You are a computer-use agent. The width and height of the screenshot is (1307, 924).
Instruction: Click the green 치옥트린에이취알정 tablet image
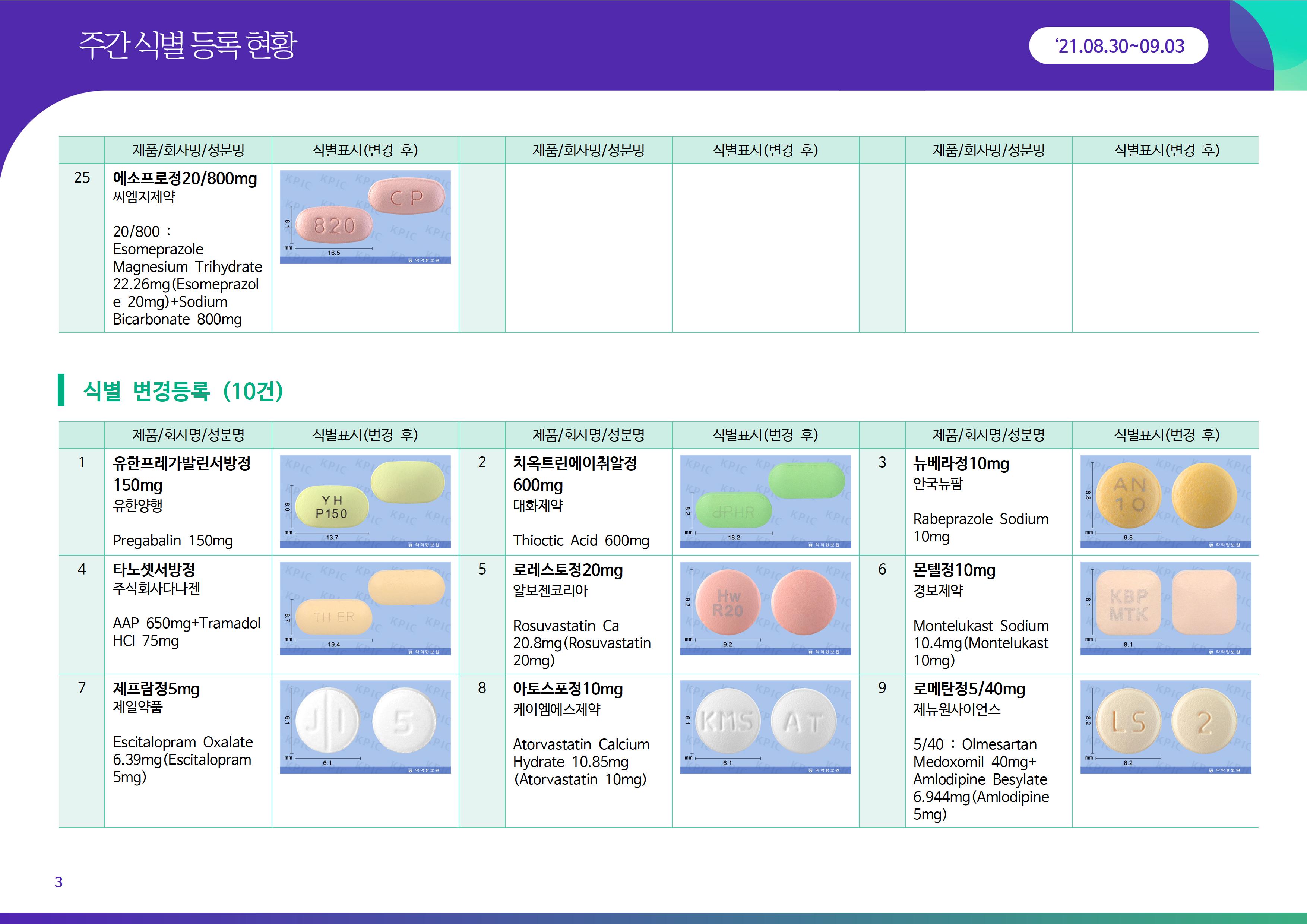[x=765, y=501]
